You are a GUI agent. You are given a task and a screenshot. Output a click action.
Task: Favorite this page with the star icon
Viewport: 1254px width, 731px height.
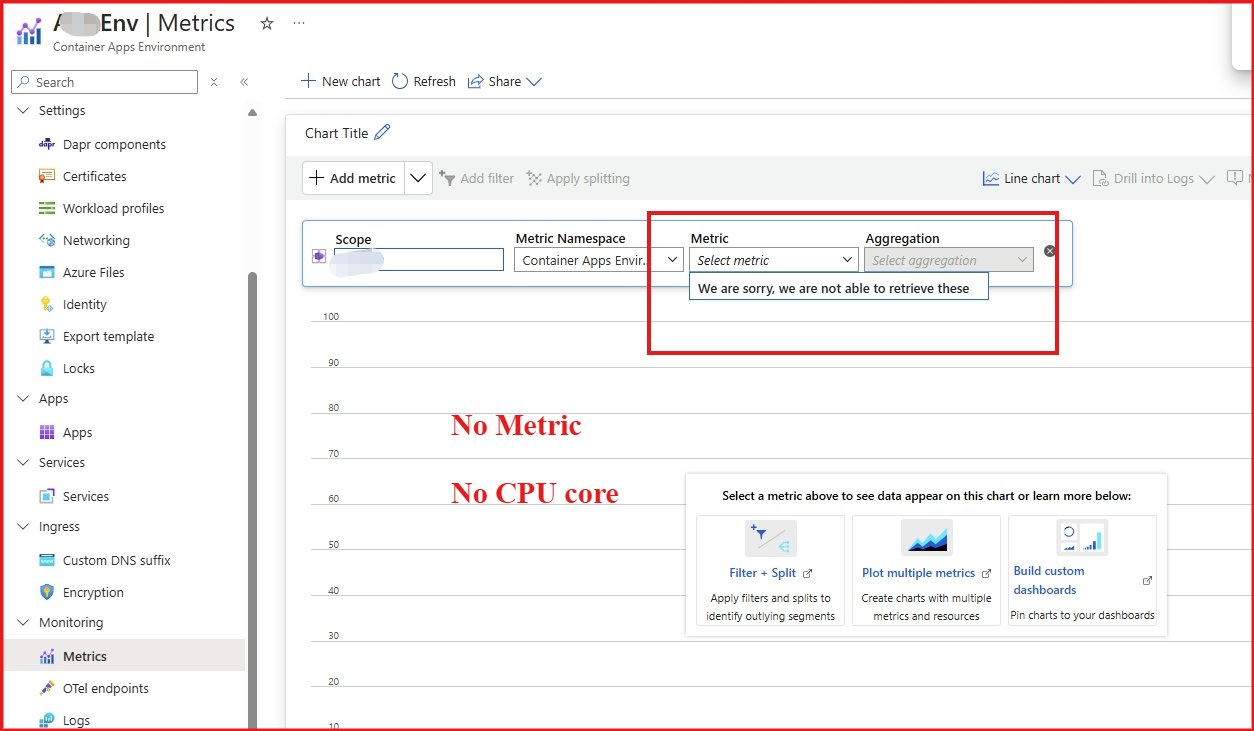tap(267, 23)
